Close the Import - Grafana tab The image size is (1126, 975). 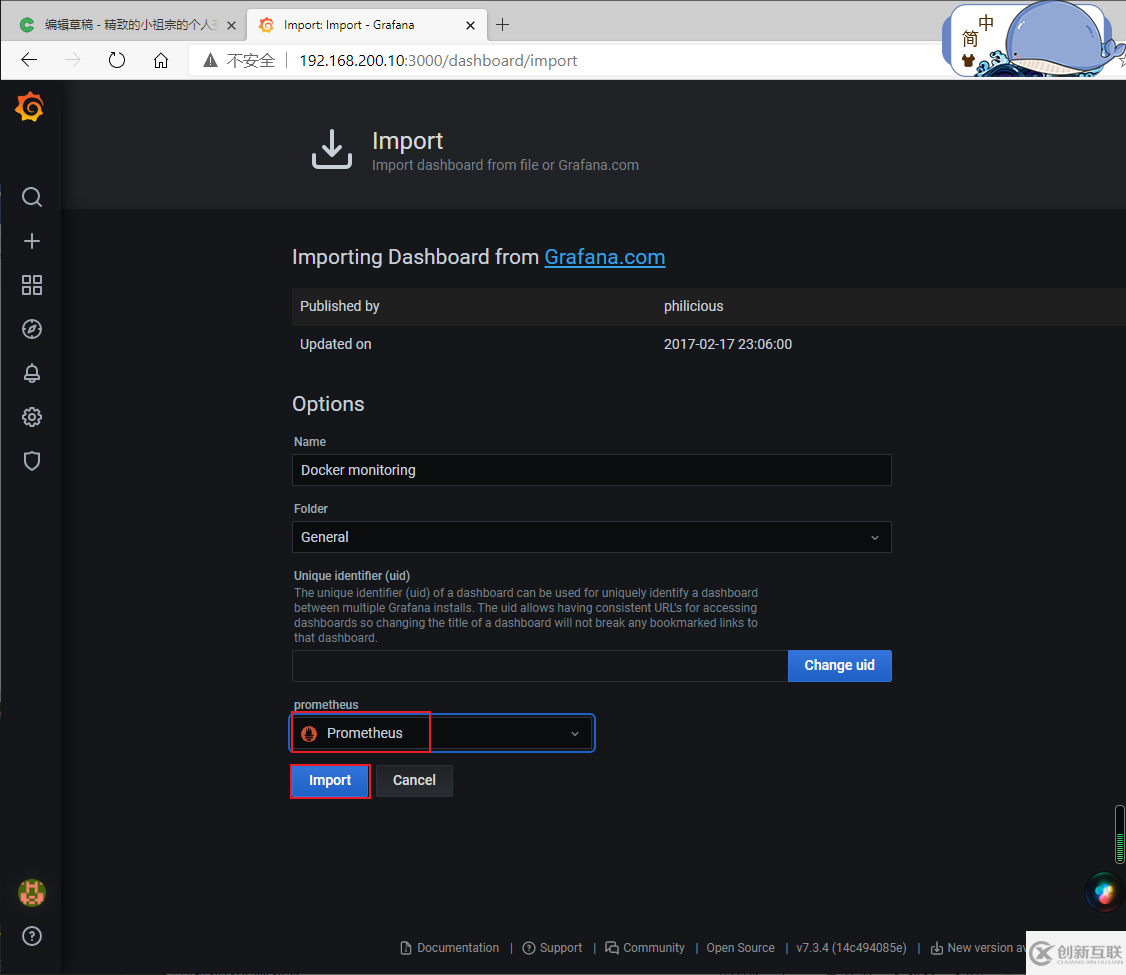point(470,25)
